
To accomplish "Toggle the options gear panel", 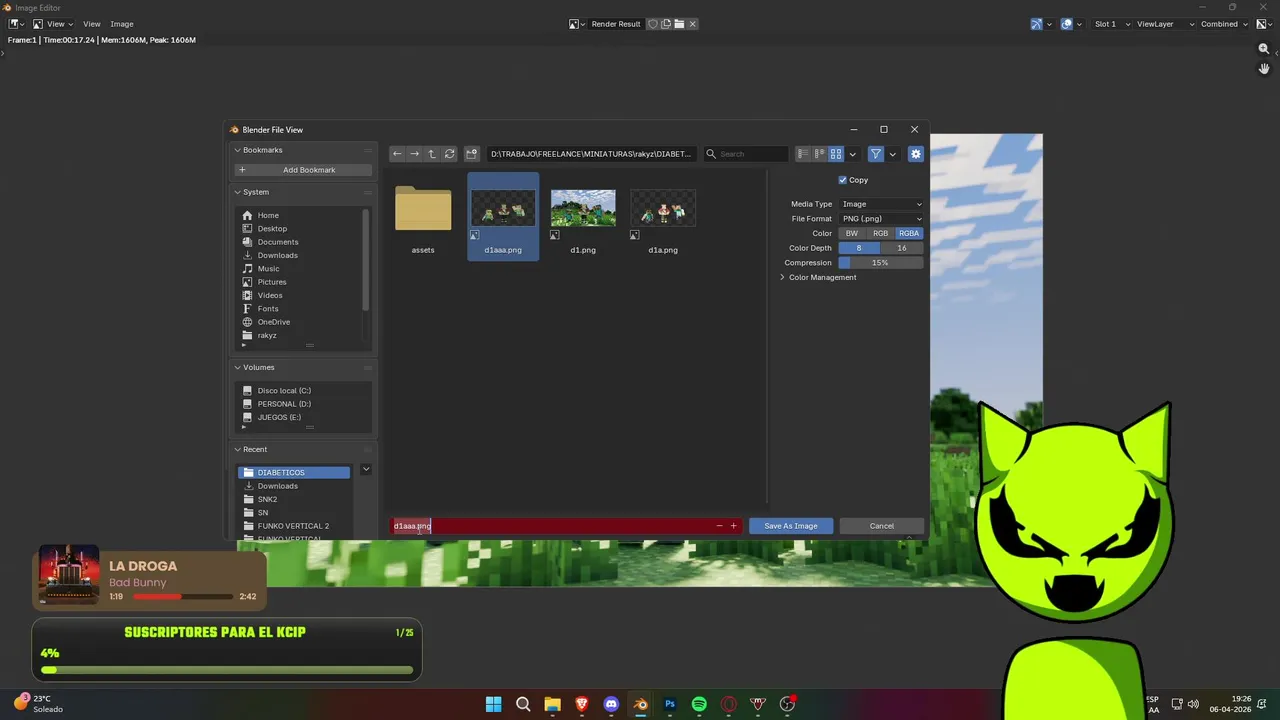I will tap(915, 154).
